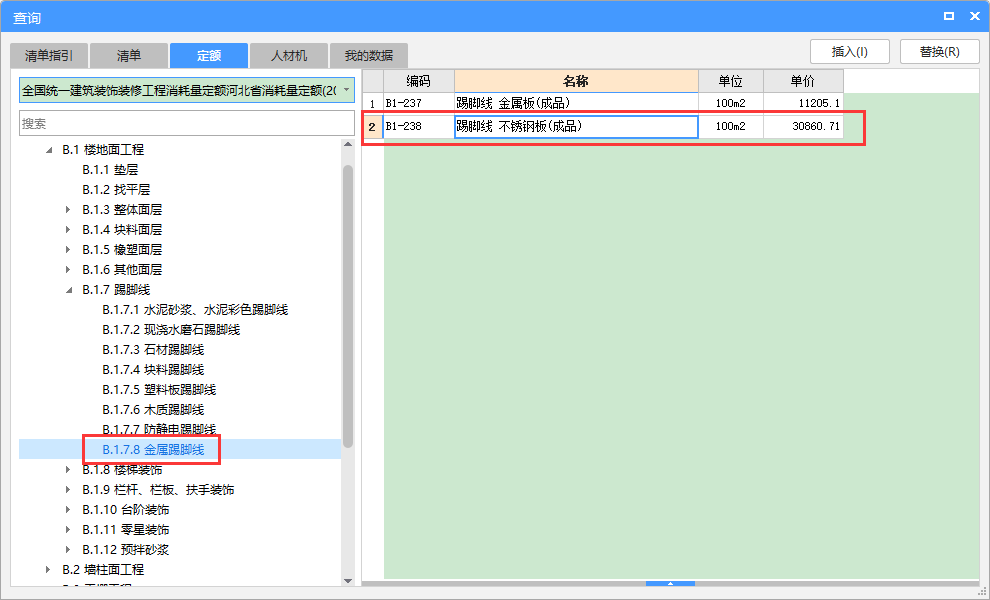Select B.1.7.2 现浇水磨石踢脚线
This screenshot has width=990, height=600.
click(x=171, y=330)
